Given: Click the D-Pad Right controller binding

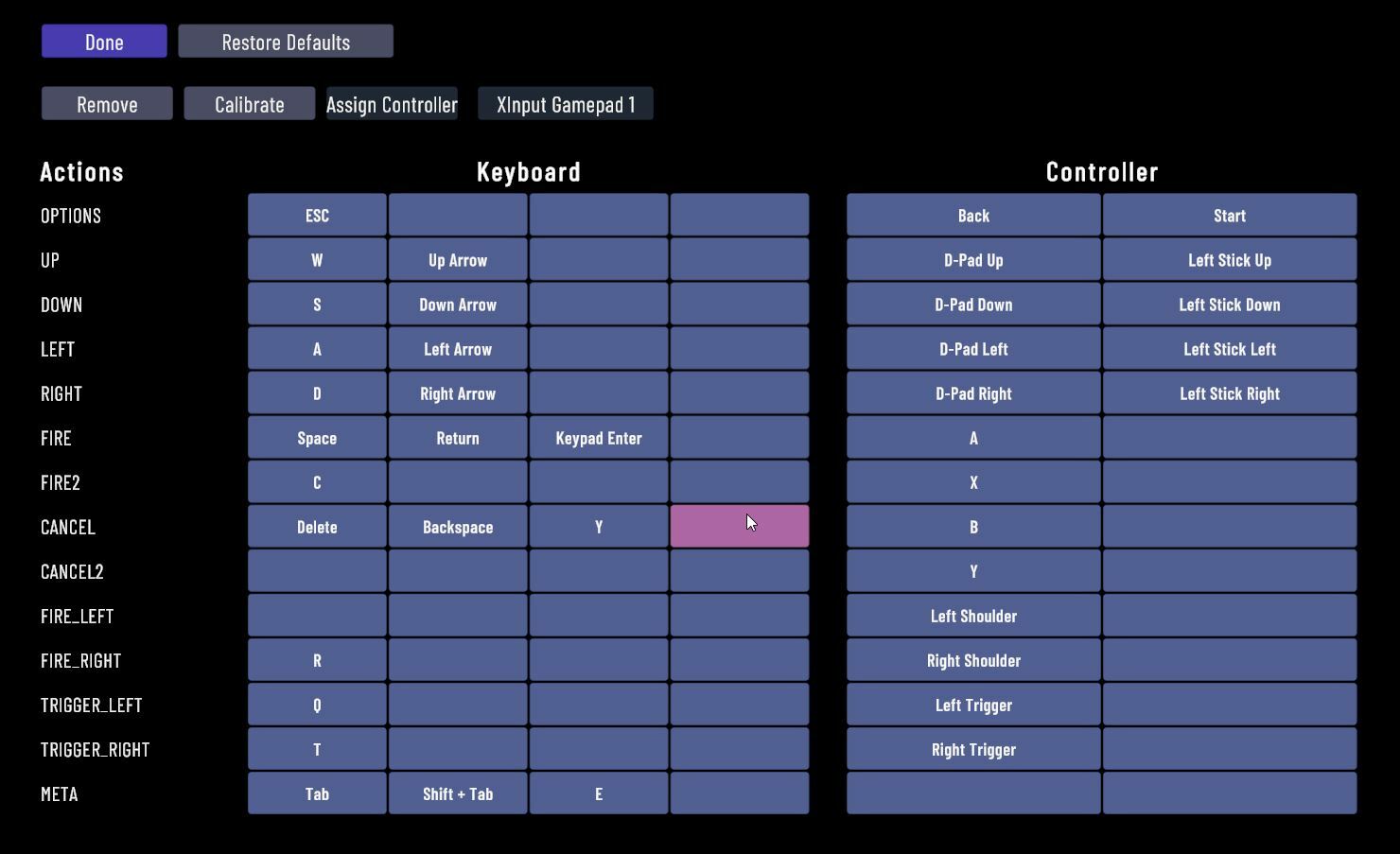Looking at the screenshot, I should (x=973, y=393).
